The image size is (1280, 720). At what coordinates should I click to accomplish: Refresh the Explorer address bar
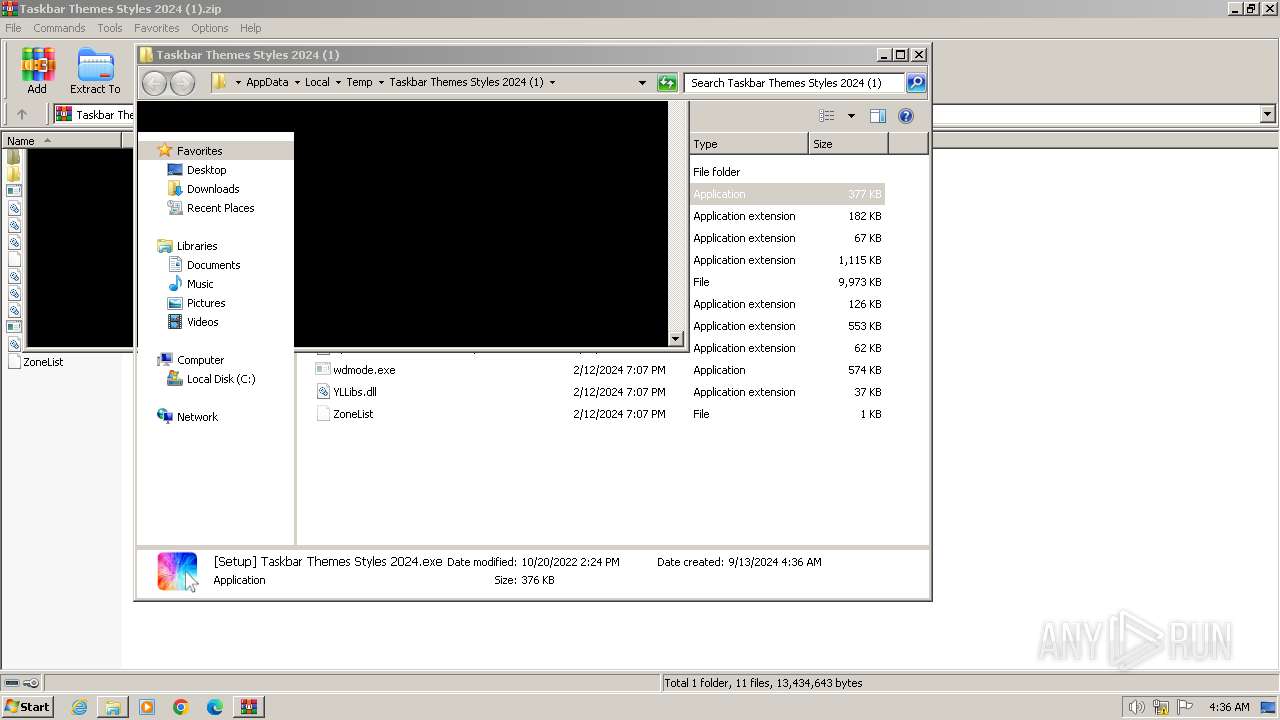coord(667,83)
